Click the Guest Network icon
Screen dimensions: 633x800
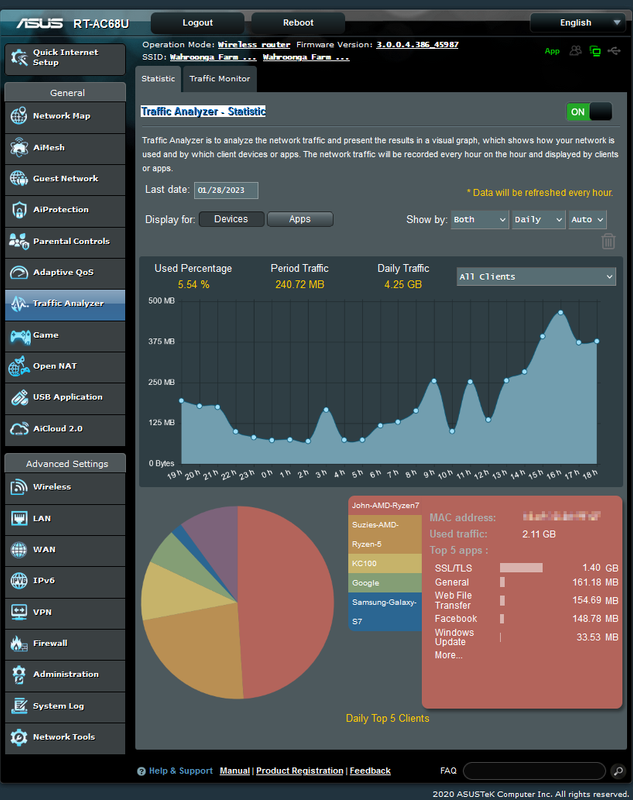[19, 179]
